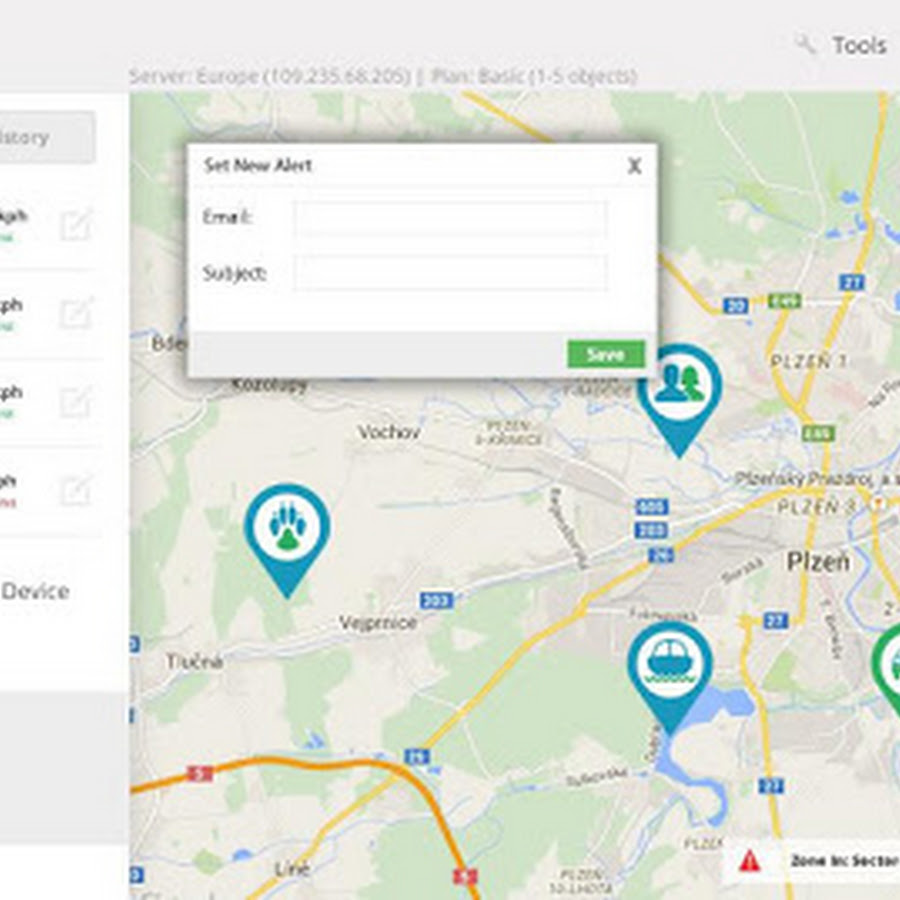This screenshot has height=900, width=900.
Task: Click the Server Europe status text
Action: (383, 76)
